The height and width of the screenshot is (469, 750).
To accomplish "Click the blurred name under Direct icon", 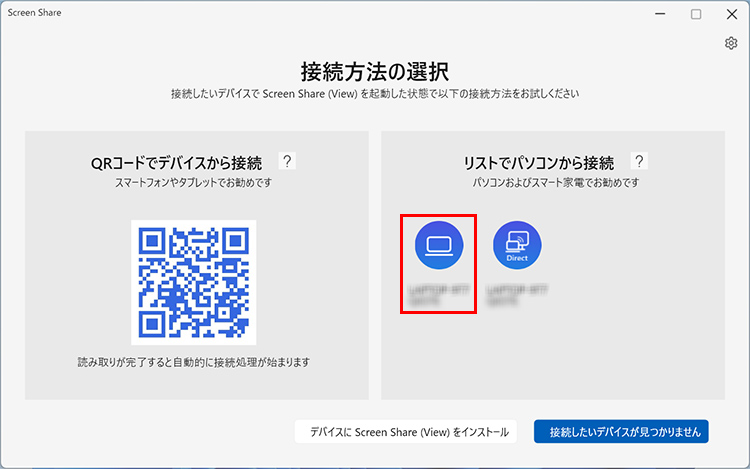I will point(517,295).
